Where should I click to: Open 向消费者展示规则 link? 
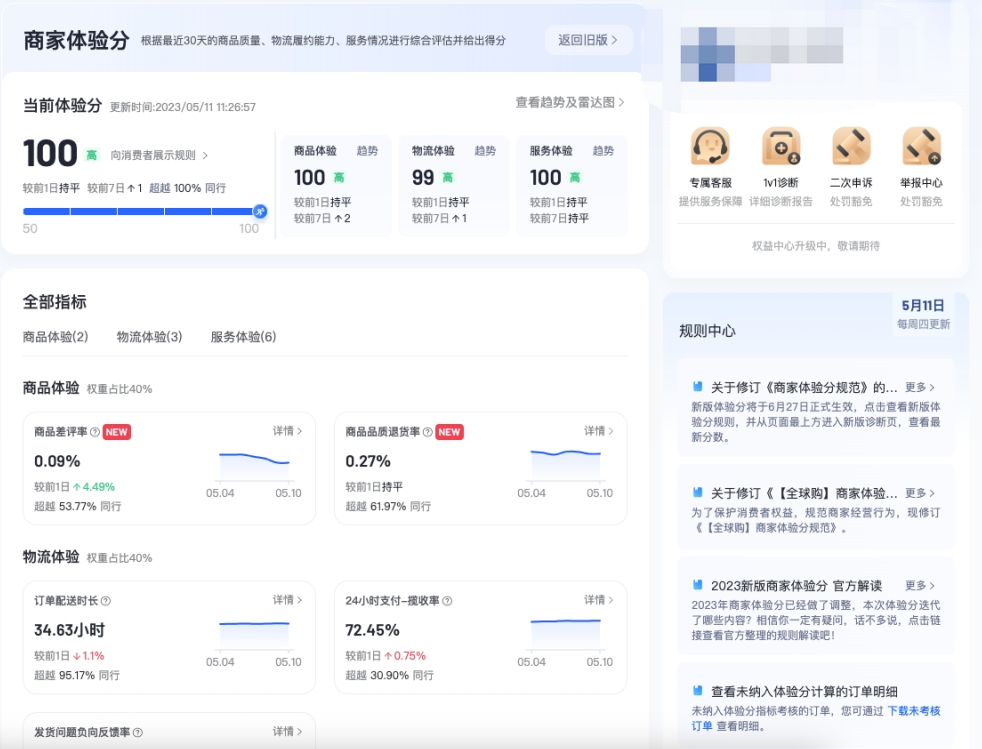tap(160, 155)
